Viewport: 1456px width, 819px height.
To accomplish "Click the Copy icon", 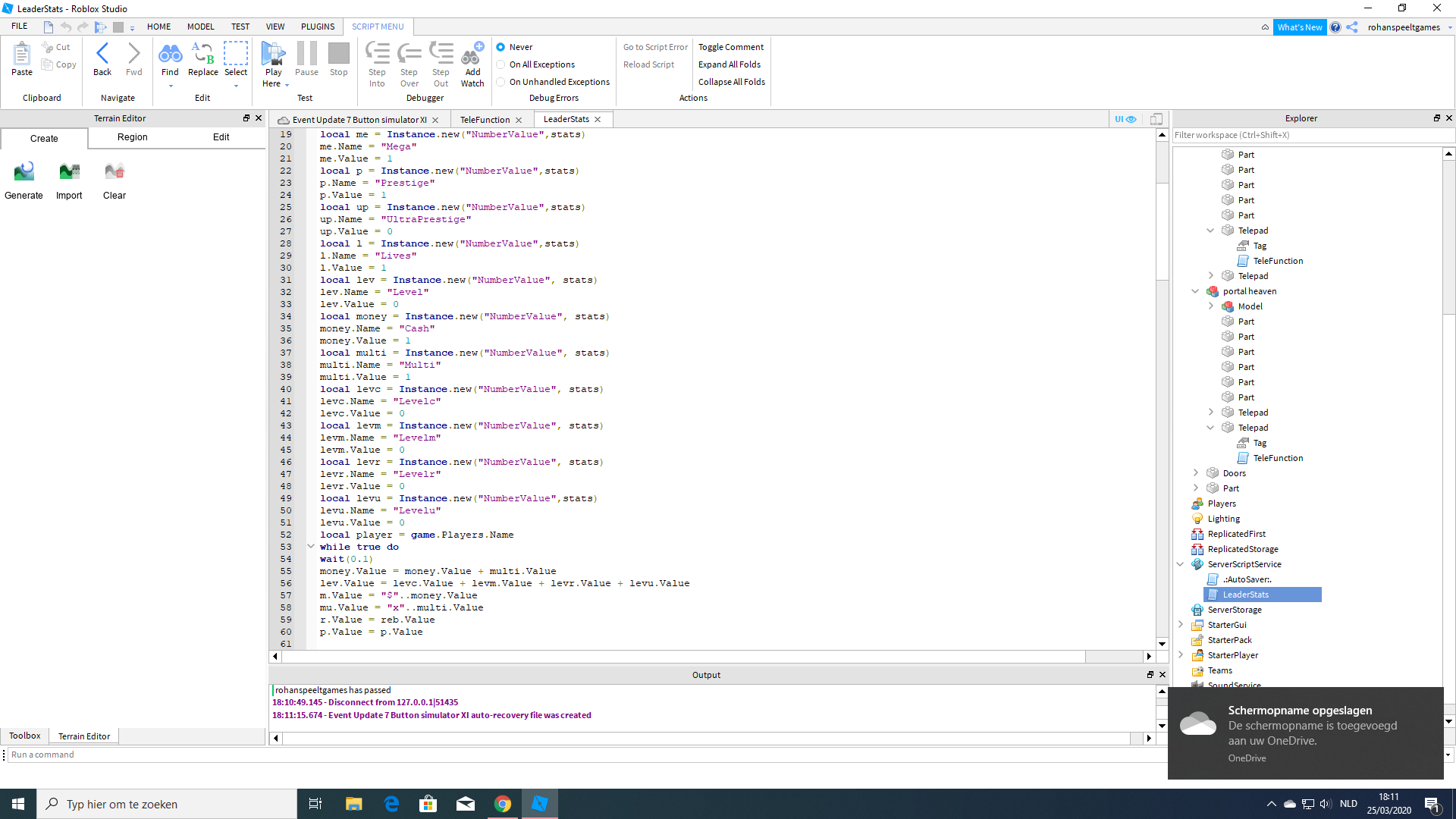I will (48, 64).
